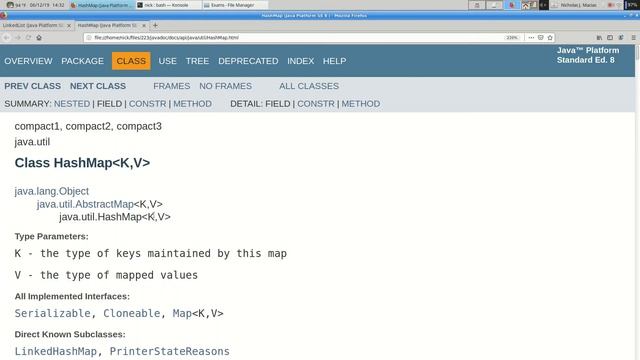The width and height of the screenshot is (640, 360).
Task: Open the OVERVIEW navigation item
Action: [29, 61]
